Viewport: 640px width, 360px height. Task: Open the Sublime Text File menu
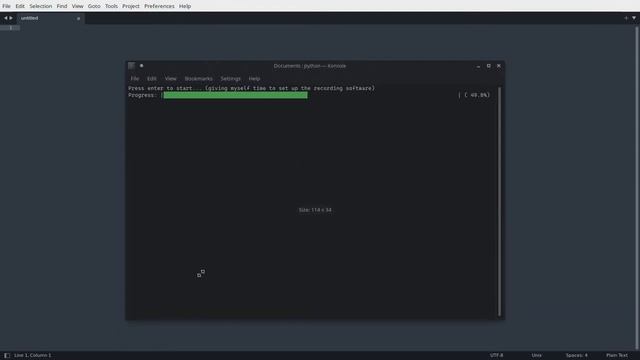[6, 6]
